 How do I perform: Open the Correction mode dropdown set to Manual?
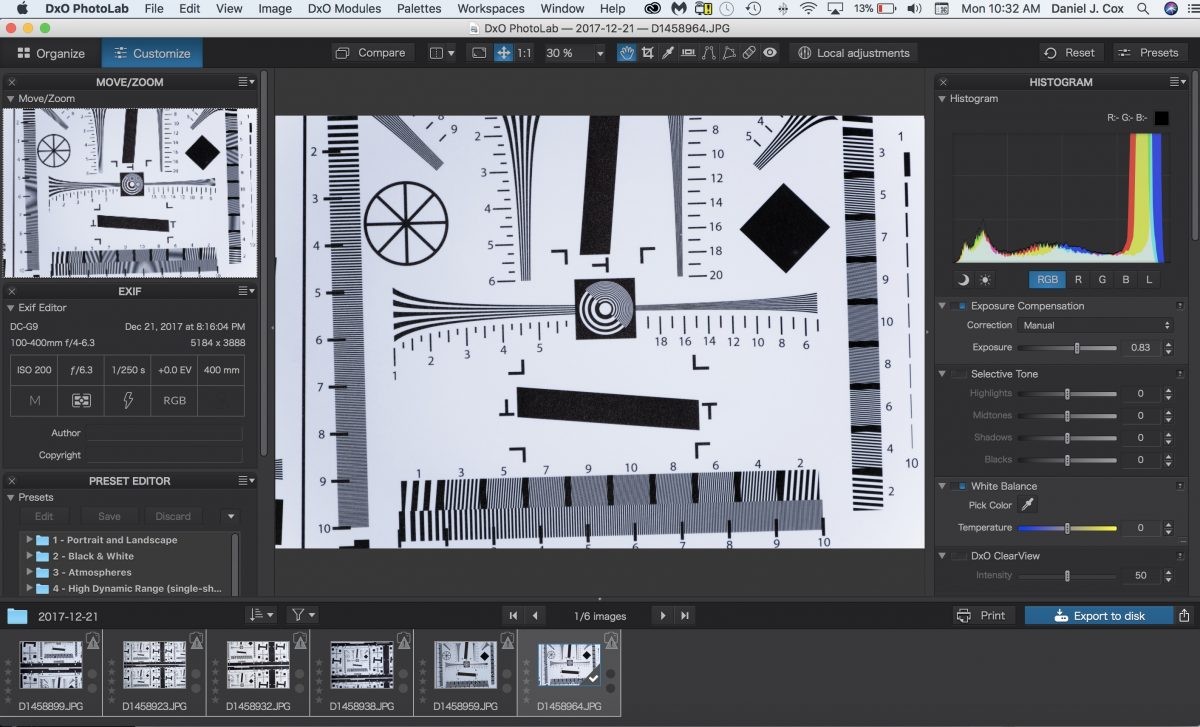(1095, 325)
